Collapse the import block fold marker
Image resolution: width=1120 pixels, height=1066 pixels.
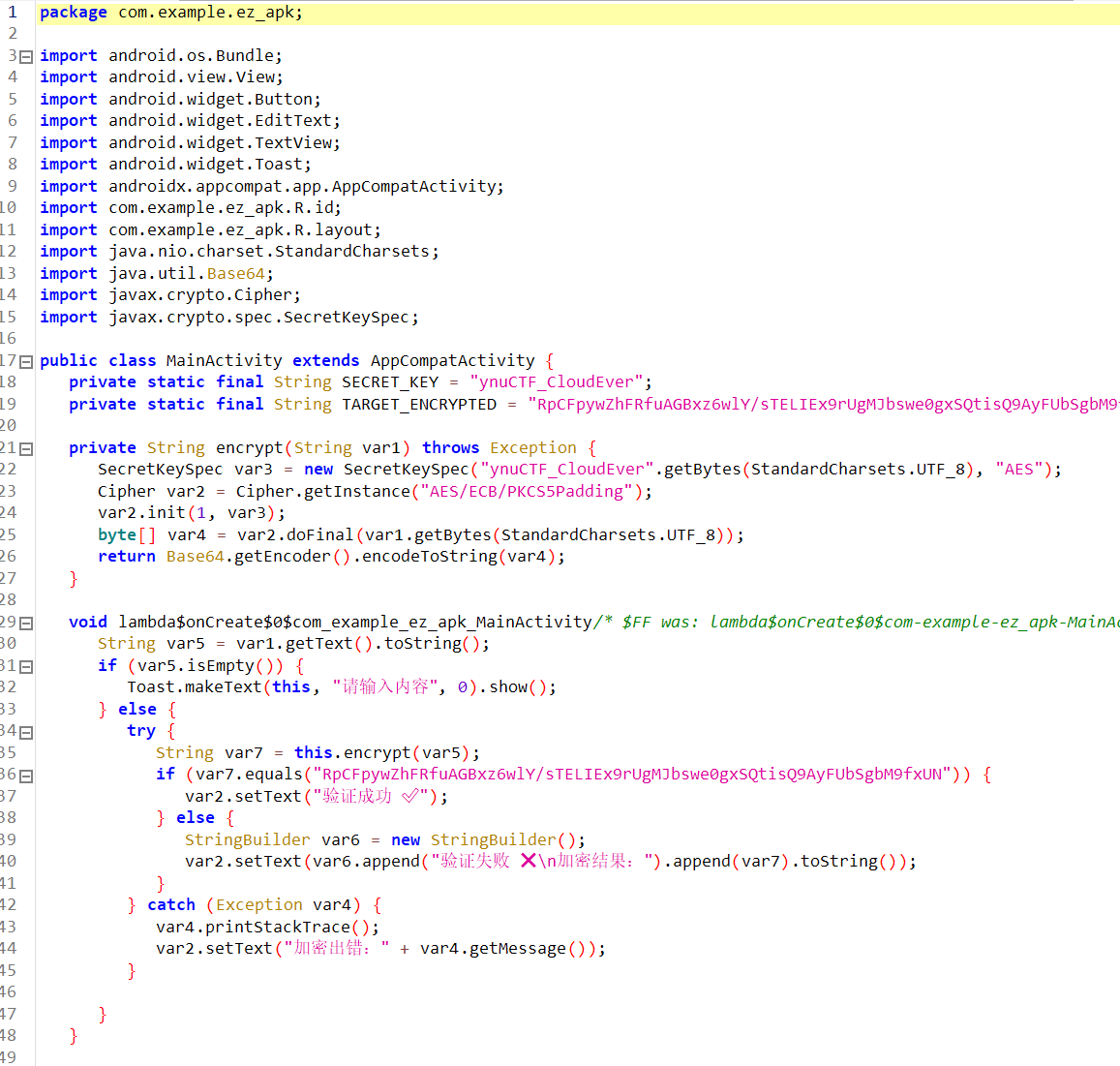26,57
